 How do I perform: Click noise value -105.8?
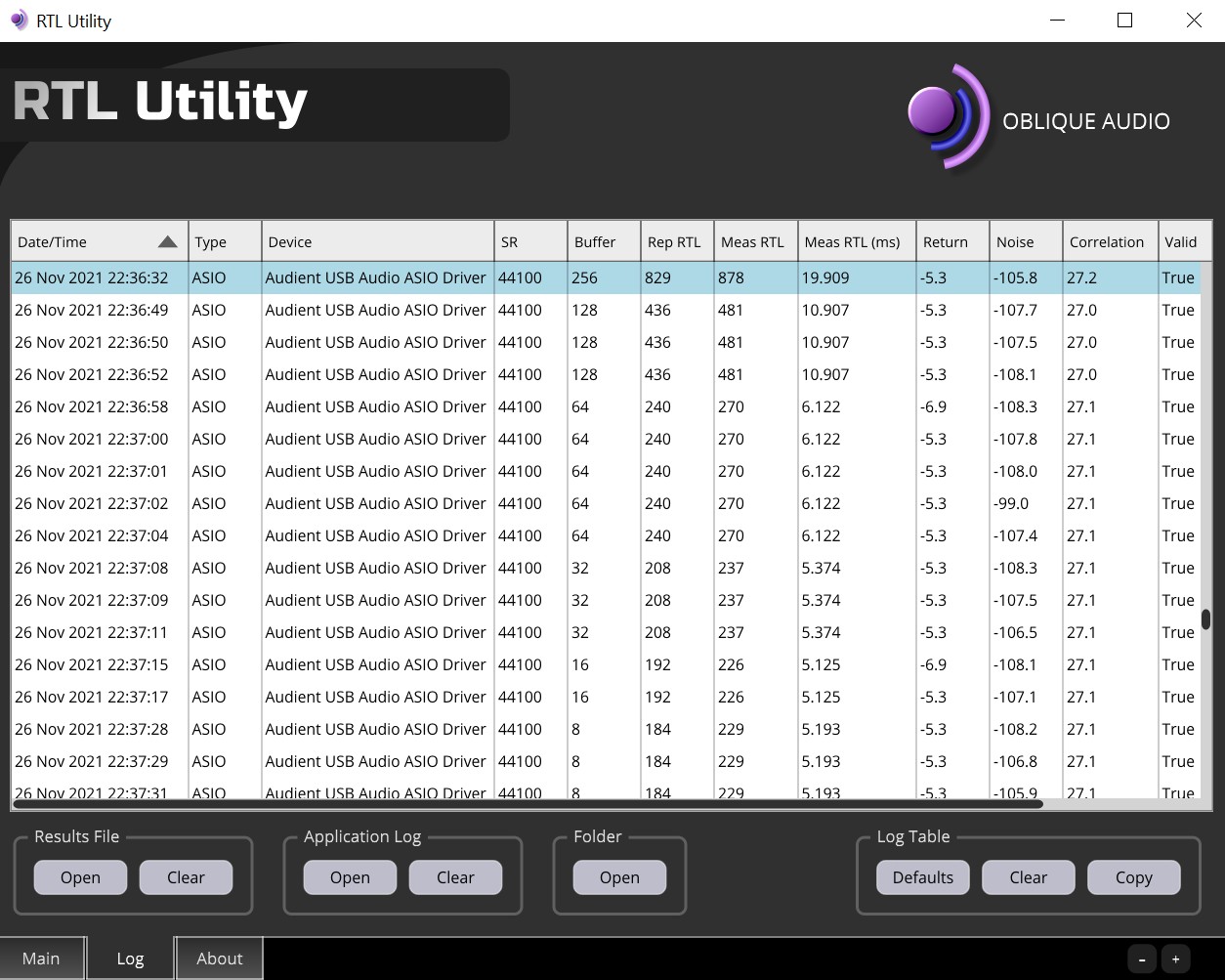coord(1015,277)
